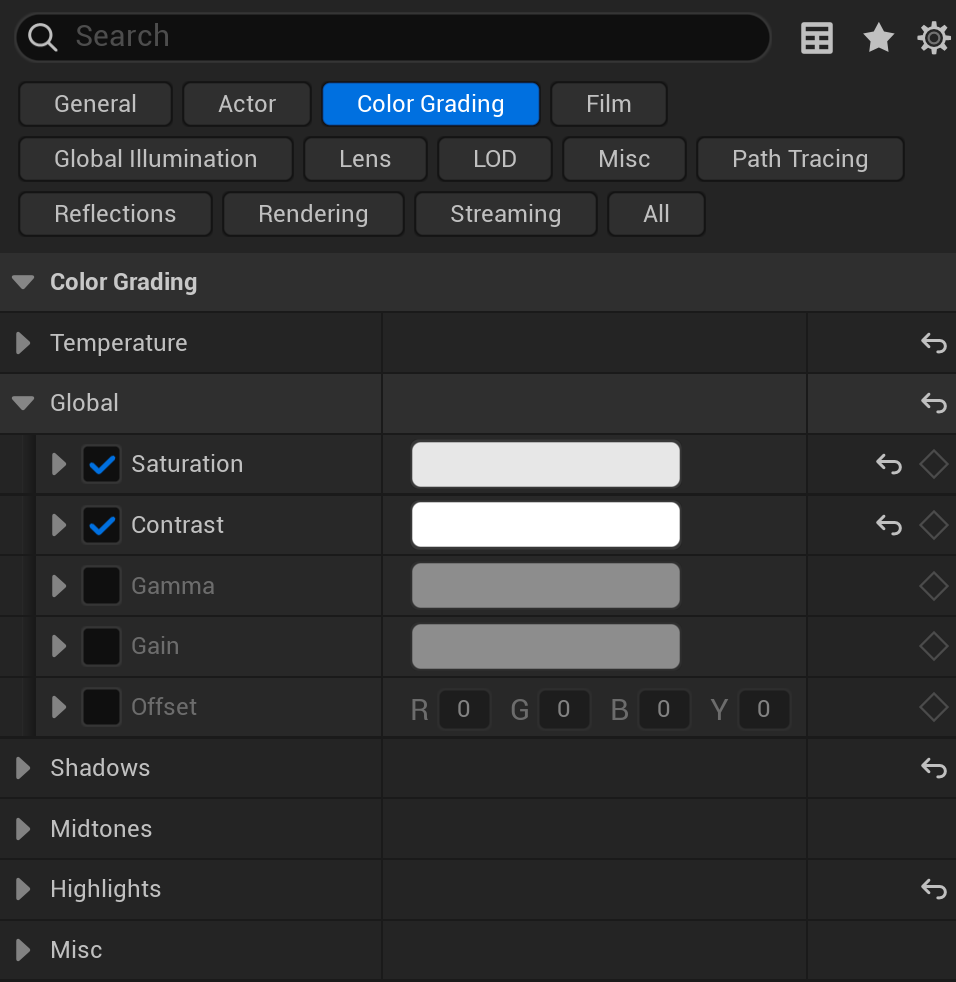Select the Color Grading filter tab
Viewport: 956px width, 982px height.
click(x=430, y=104)
